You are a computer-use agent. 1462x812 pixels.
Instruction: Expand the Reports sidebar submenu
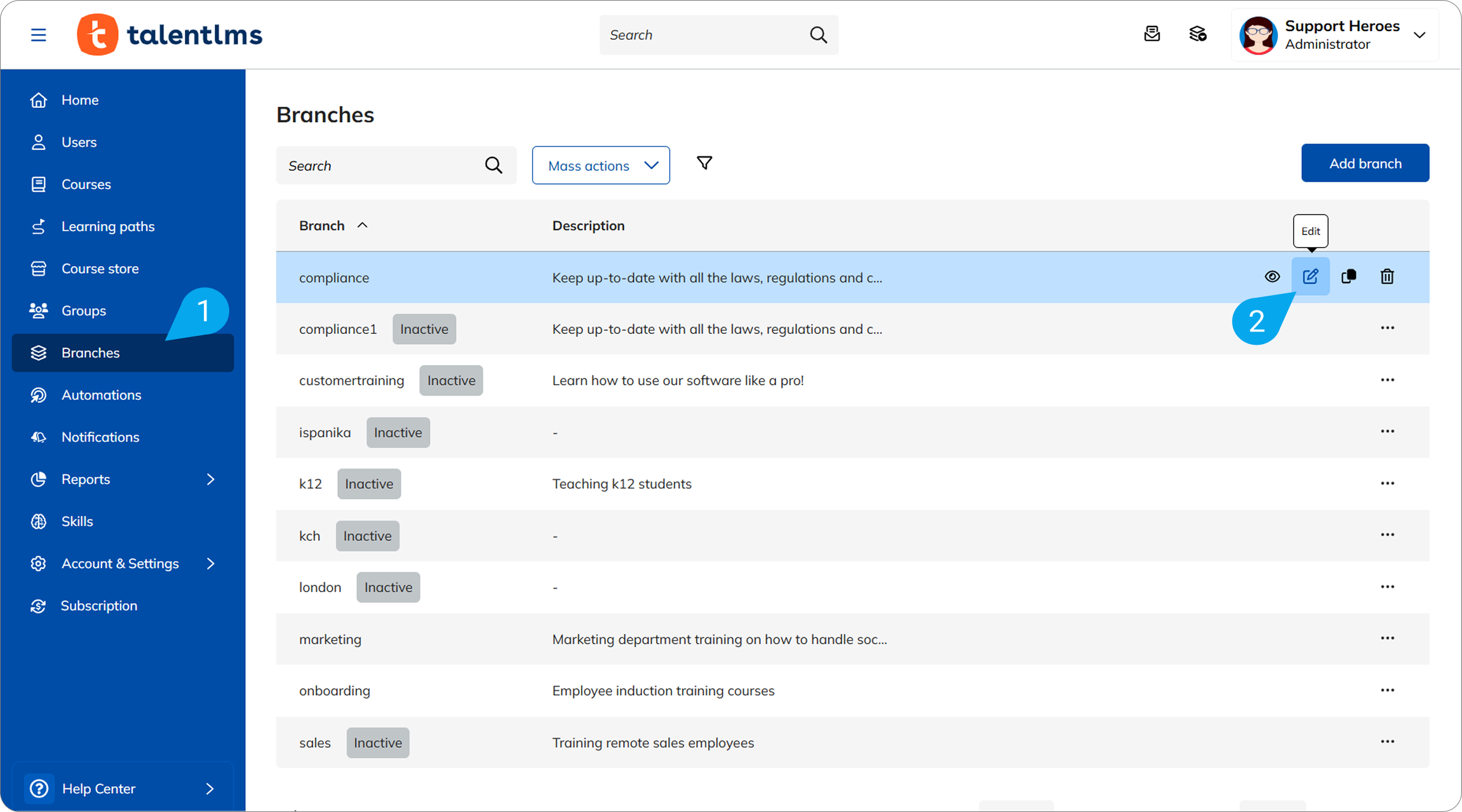coord(210,479)
